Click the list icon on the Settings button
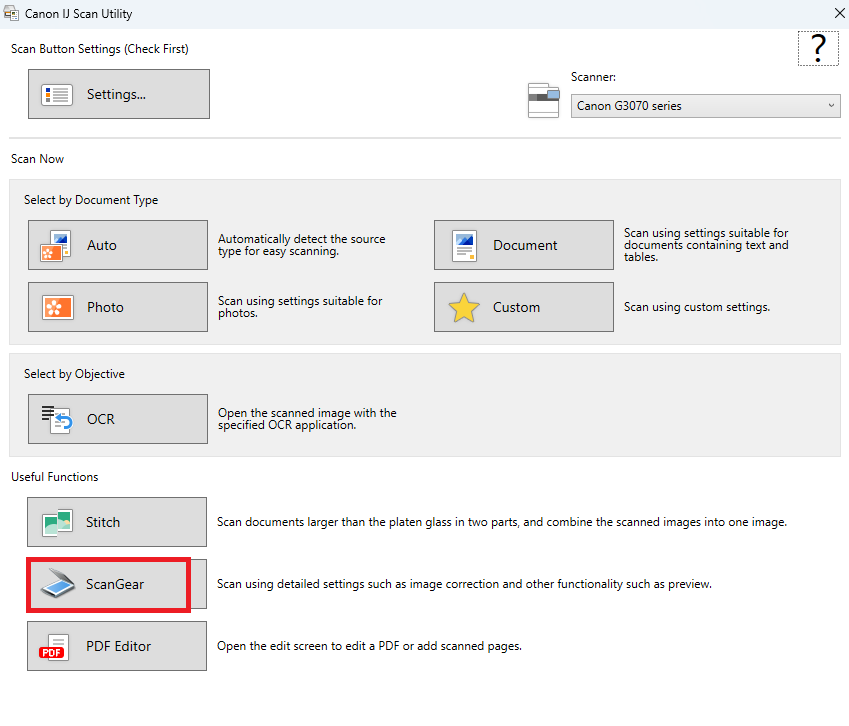Viewport: 849px width, 726px height. click(57, 95)
